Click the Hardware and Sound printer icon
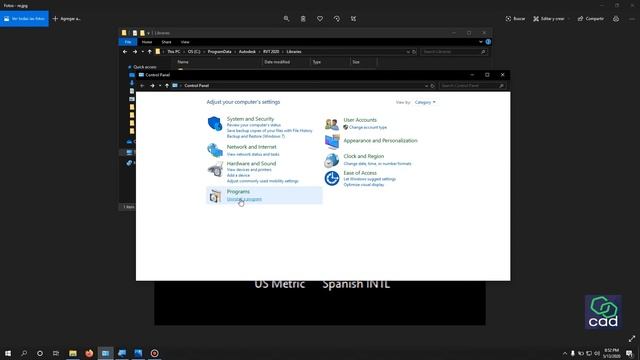This screenshot has height=360, width=640. 215,168
